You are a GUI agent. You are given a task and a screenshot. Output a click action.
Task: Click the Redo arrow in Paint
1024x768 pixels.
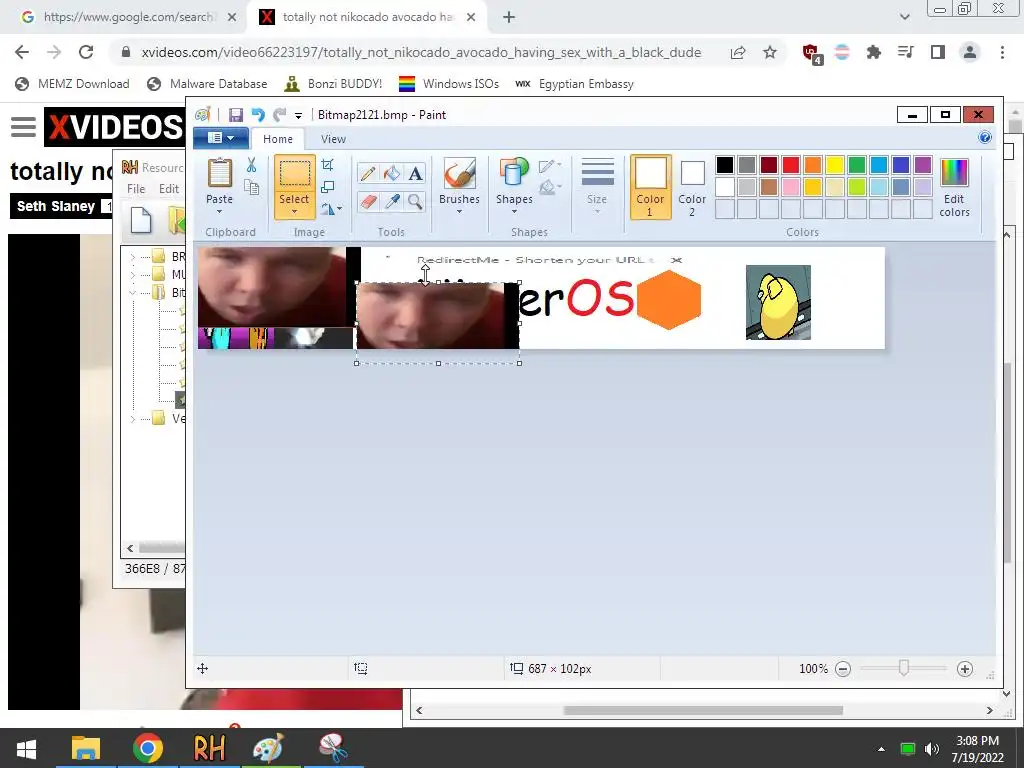[280, 115]
